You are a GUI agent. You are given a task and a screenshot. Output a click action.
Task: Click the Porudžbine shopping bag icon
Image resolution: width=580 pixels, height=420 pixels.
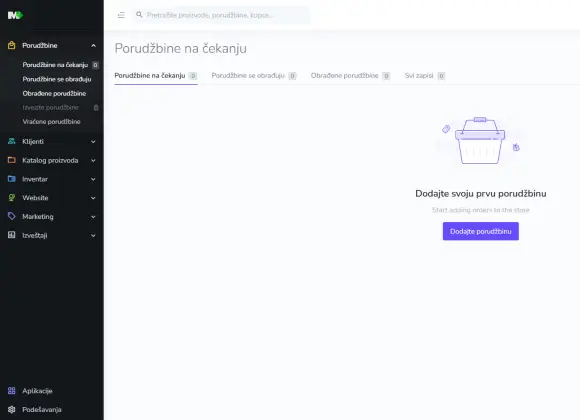pyautogui.click(x=11, y=46)
